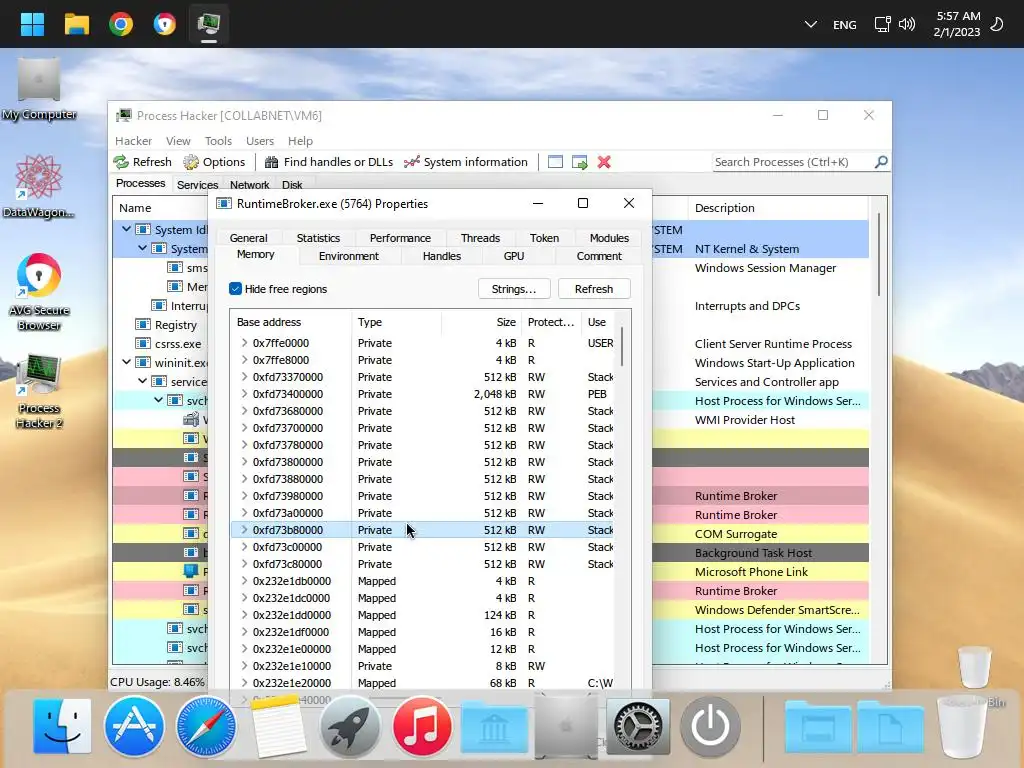Click the power button icon in the dock
The image size is (1024, 768).
point(710,726)
